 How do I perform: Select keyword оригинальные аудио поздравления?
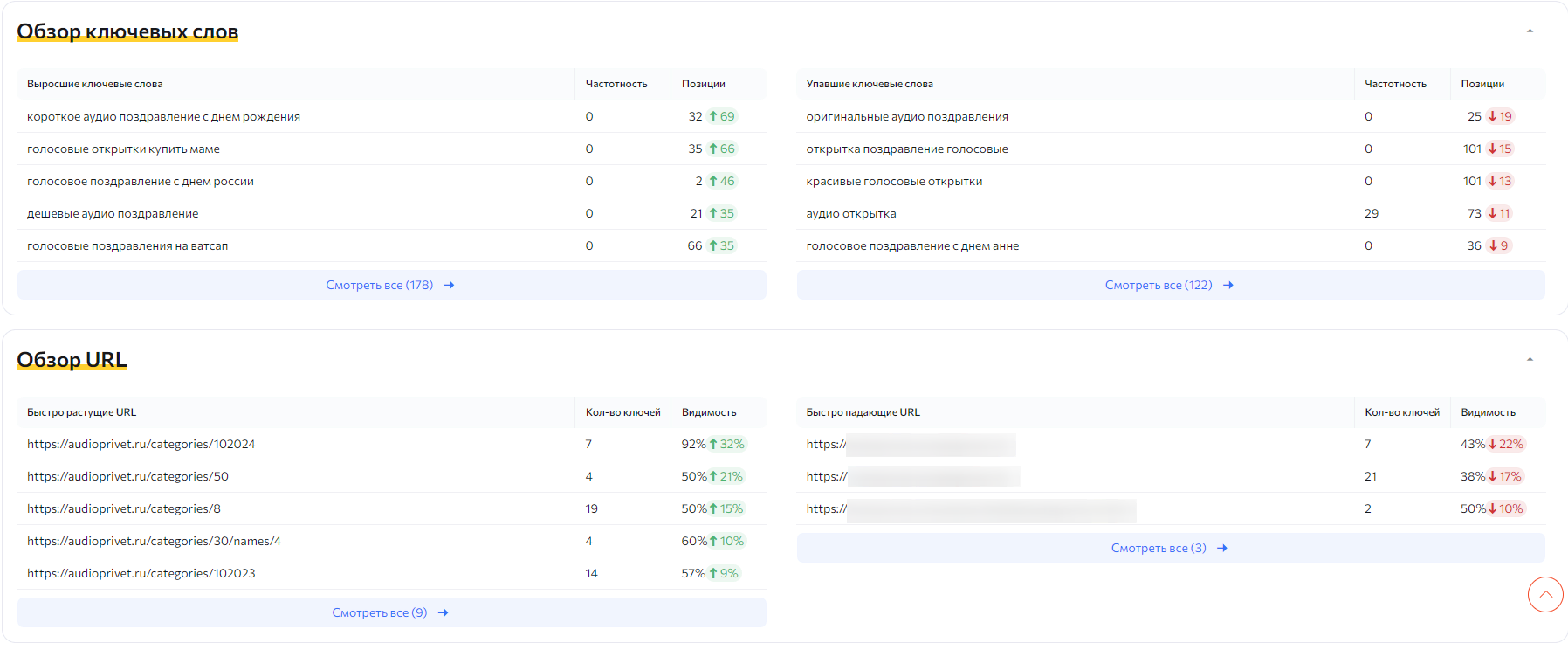(x=907, y=116)
